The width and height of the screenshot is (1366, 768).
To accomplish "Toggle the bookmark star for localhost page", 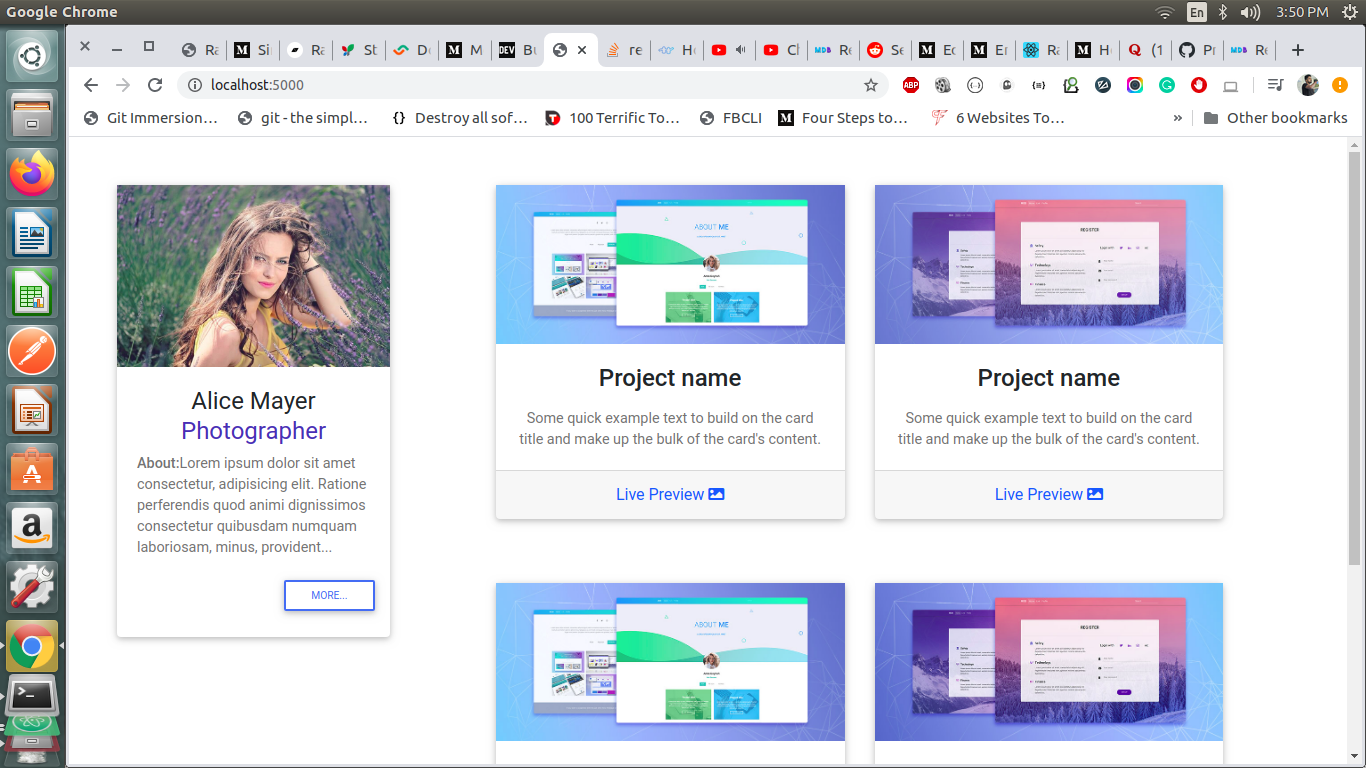I will pos(873,86).
